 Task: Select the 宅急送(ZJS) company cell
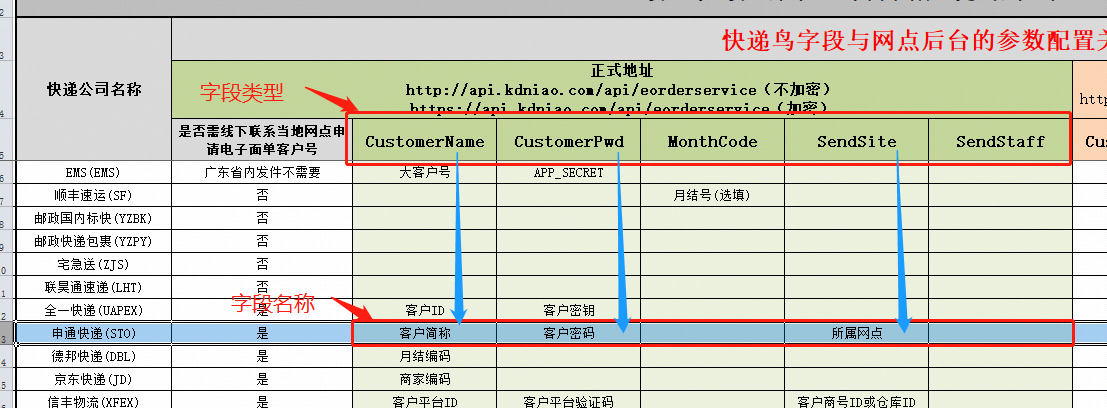point(93,264)
